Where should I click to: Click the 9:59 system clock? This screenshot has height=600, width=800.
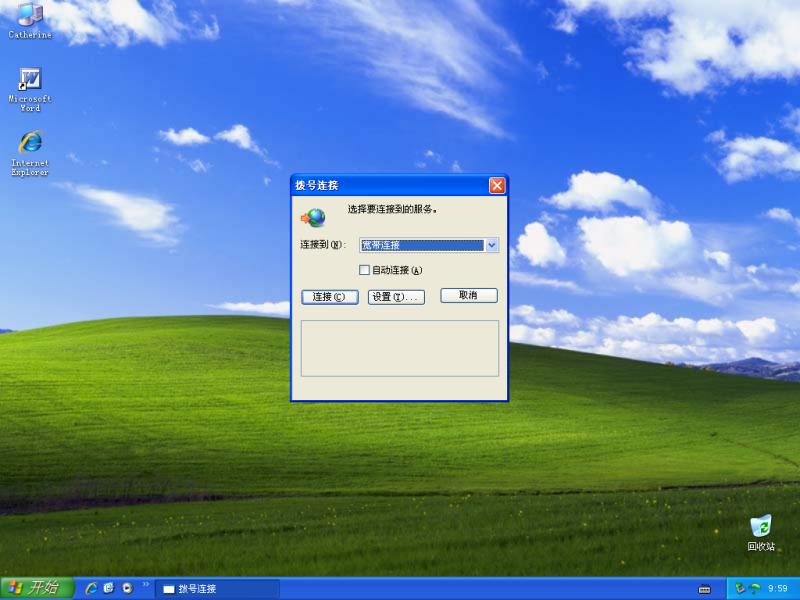pyautogui.click(x=778, y=588)
